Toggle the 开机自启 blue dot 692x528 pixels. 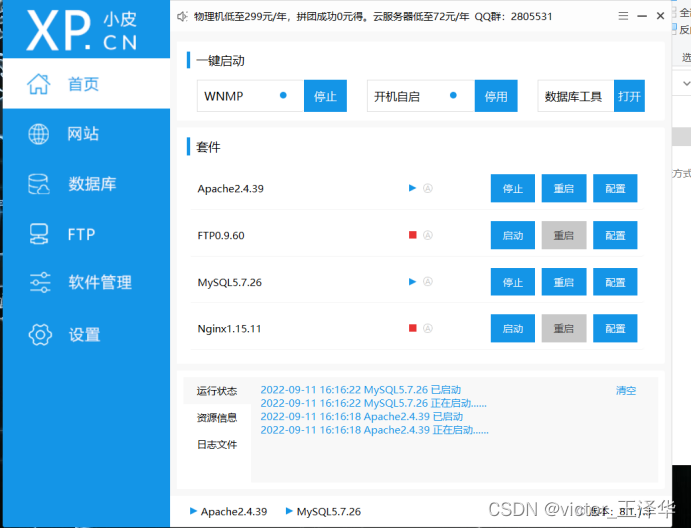pyautogui.click(x=453, y=95)
